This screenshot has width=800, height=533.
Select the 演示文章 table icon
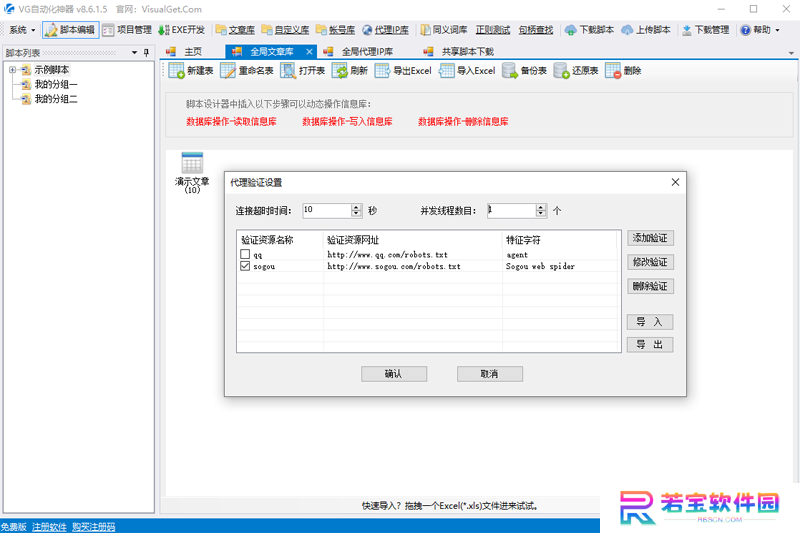point(192,173)
